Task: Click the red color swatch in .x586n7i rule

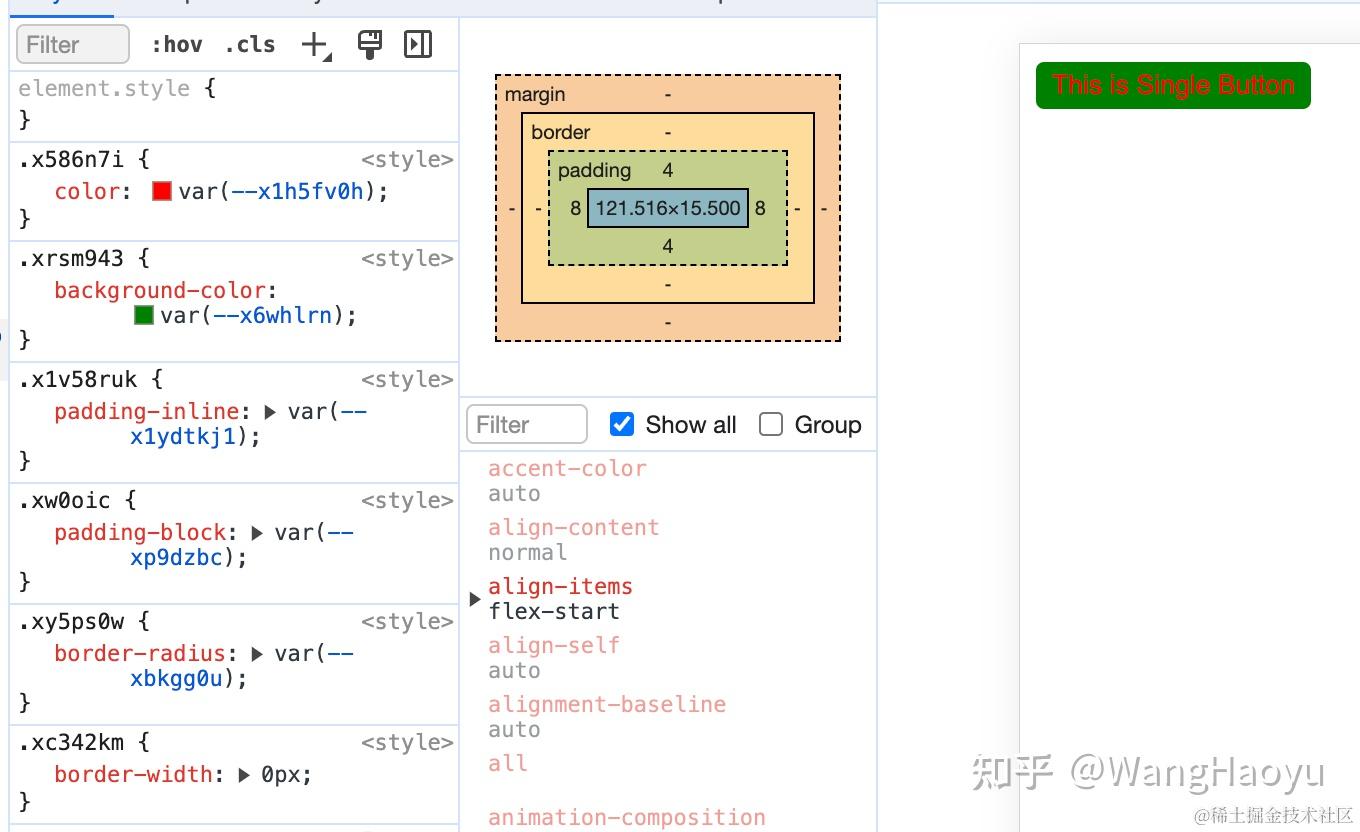Action: click(160, 190)
